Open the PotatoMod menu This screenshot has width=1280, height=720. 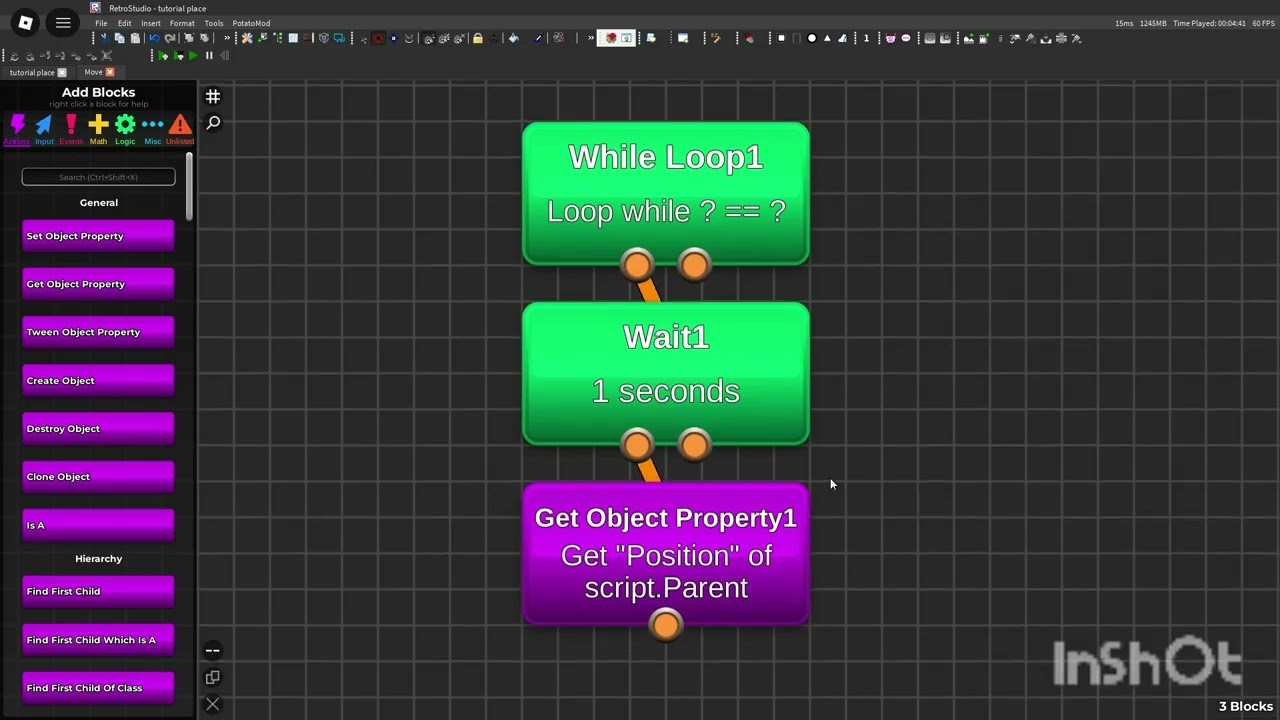click(x=251, y=23)
